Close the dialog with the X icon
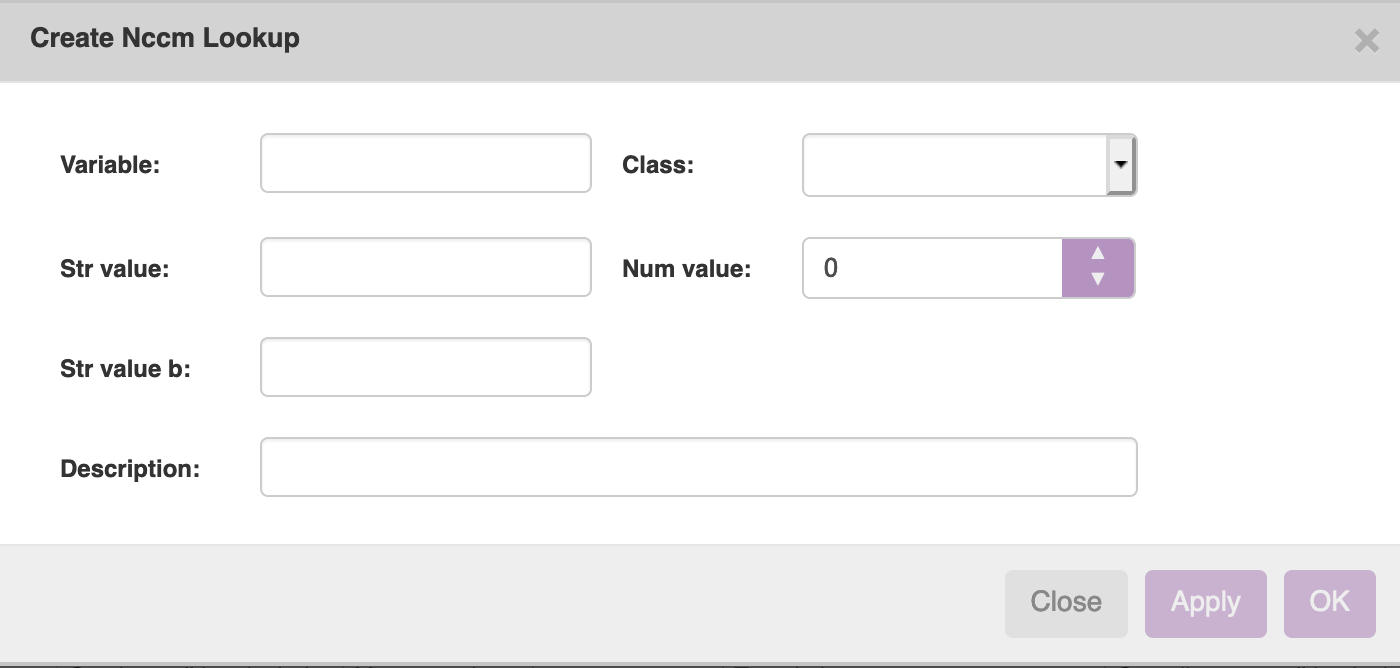Image resolution: width=1400 pixels, height=668 pixels. [1366, 41]
